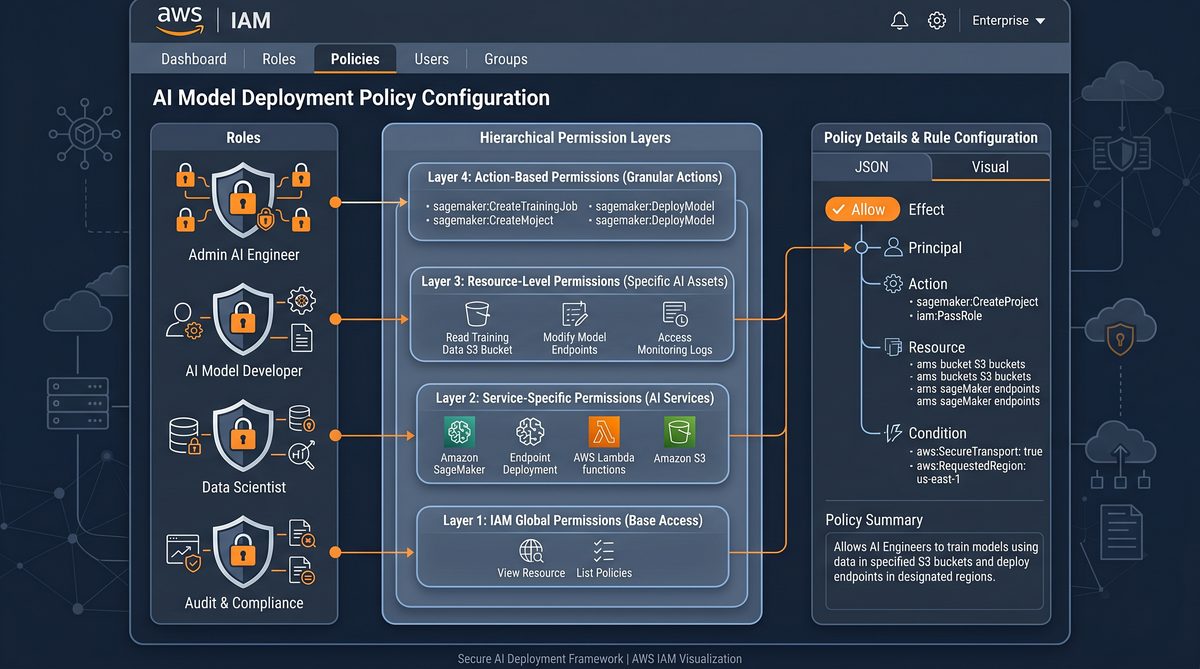1200x669 pixels.
Task: Click the Access Monitoring Logs icon
Action: [675, 314]
